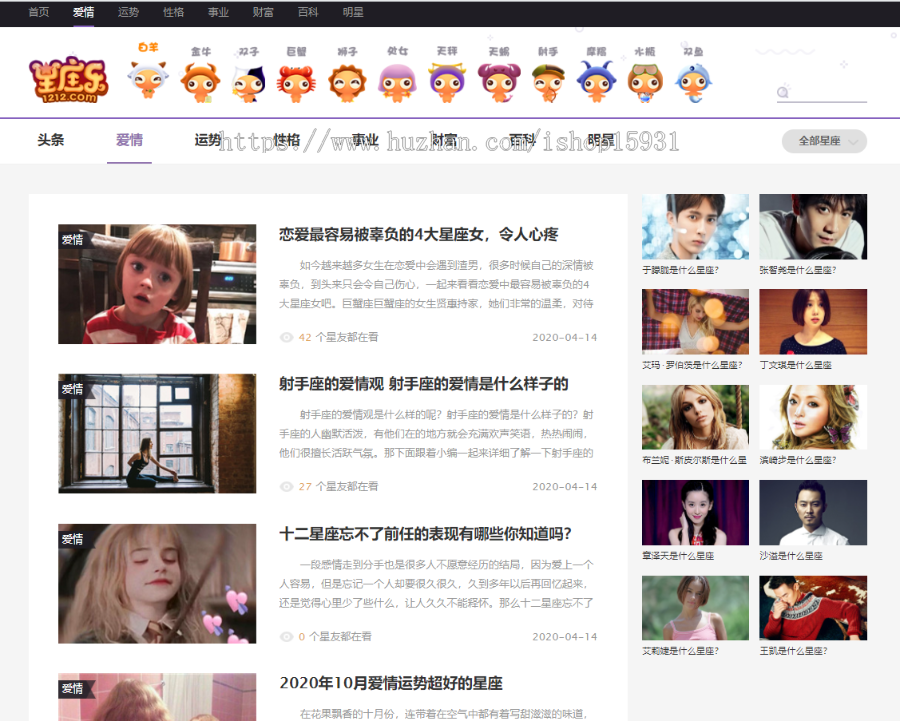Click the sleeping blonde girl article thumbnail
The width and height of the screenshot is (900, 721).
pyautogui.click(x=157, y=584)
